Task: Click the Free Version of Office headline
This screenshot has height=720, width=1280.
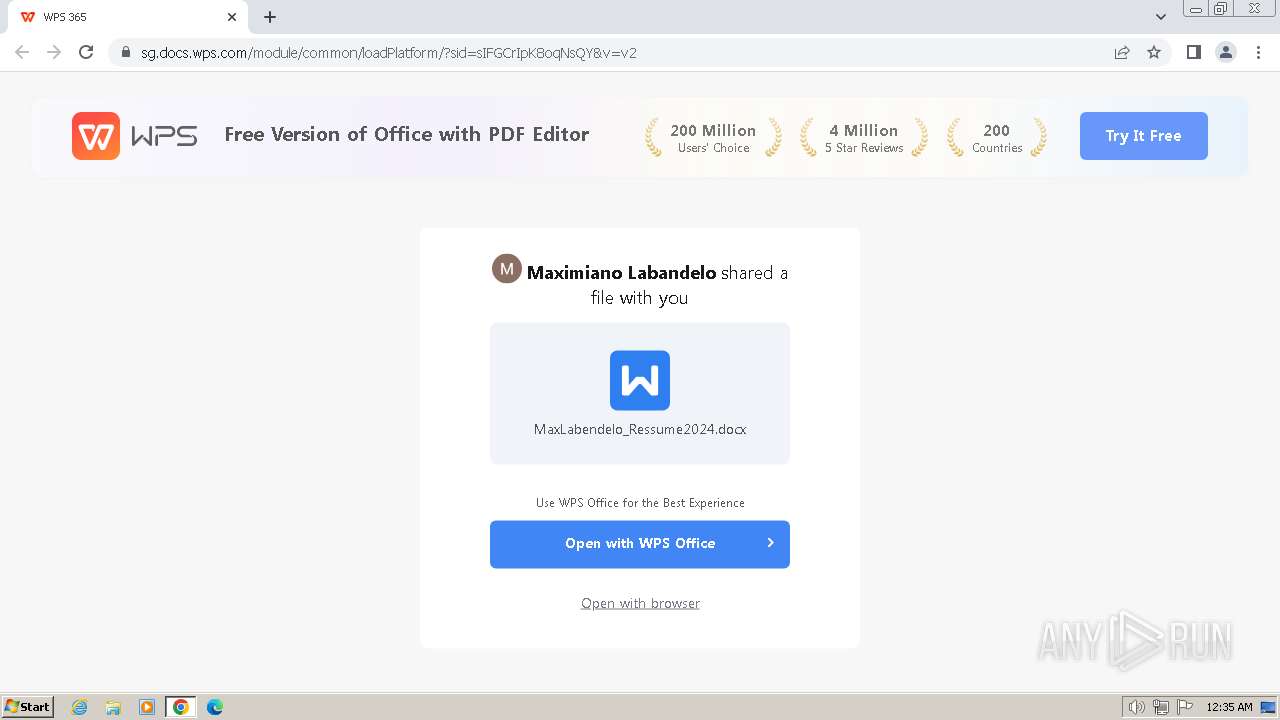Action: [x=407, y=135]
